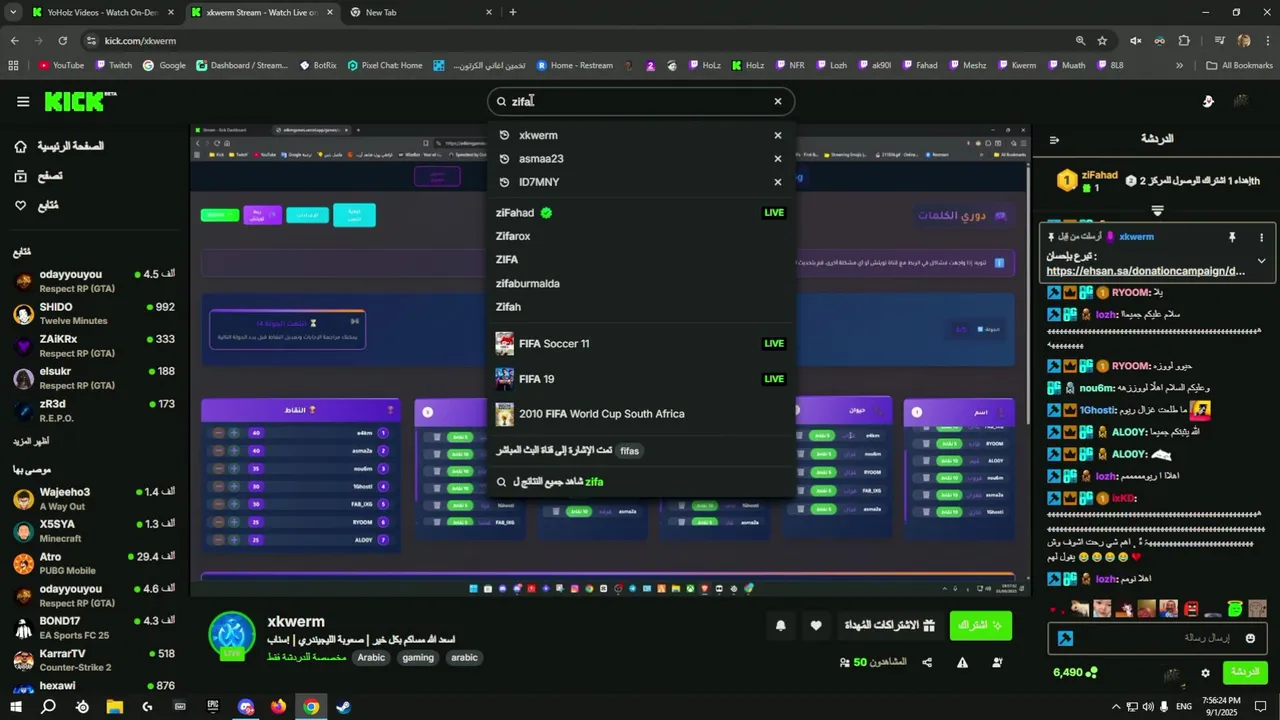This screenshot has width=1280, height=720.
Task: Click the xkwerm streamer avatar
Action: point(232,635)
